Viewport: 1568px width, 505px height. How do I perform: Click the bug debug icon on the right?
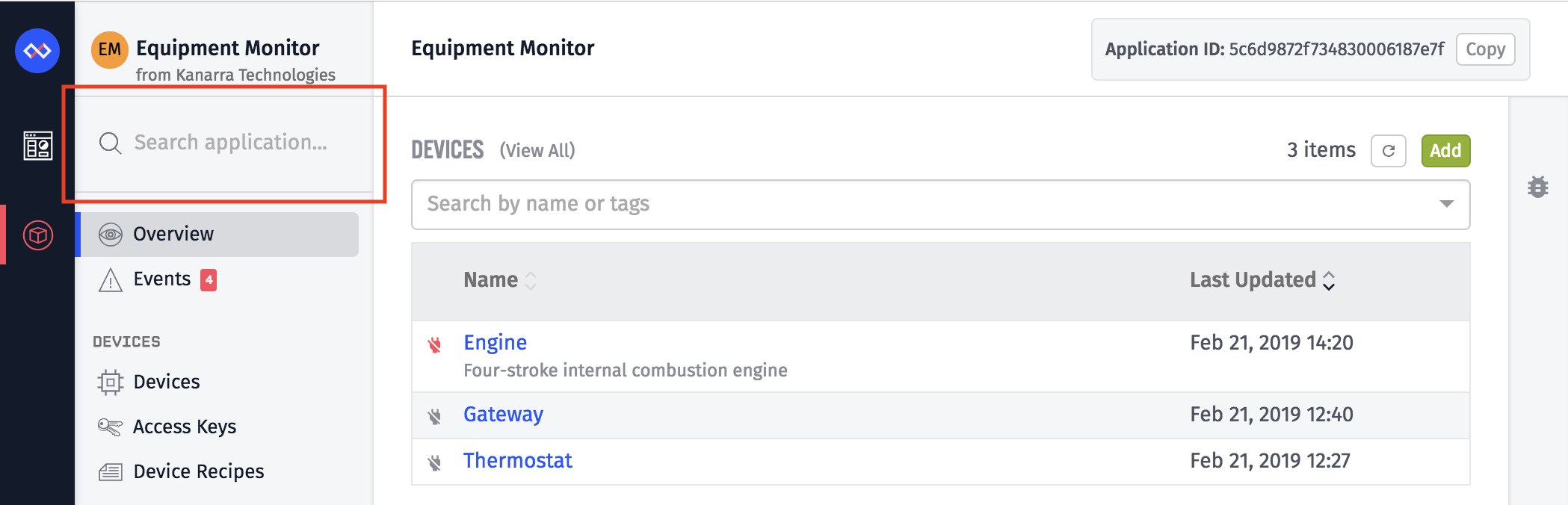tap(1538, 187)
